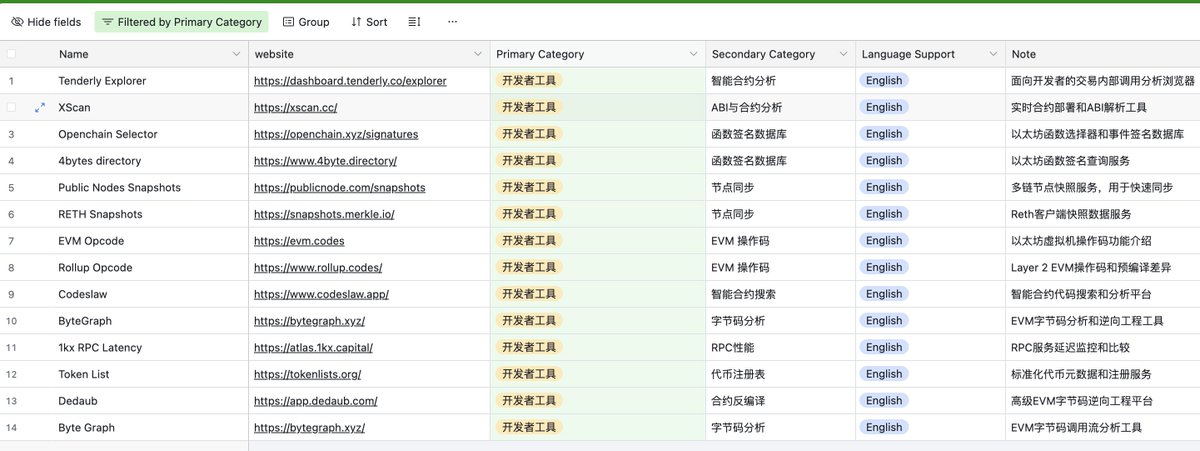Open the Primary Category column dropdown arrow
This screenshot has height=451, width=1200.
693,54
